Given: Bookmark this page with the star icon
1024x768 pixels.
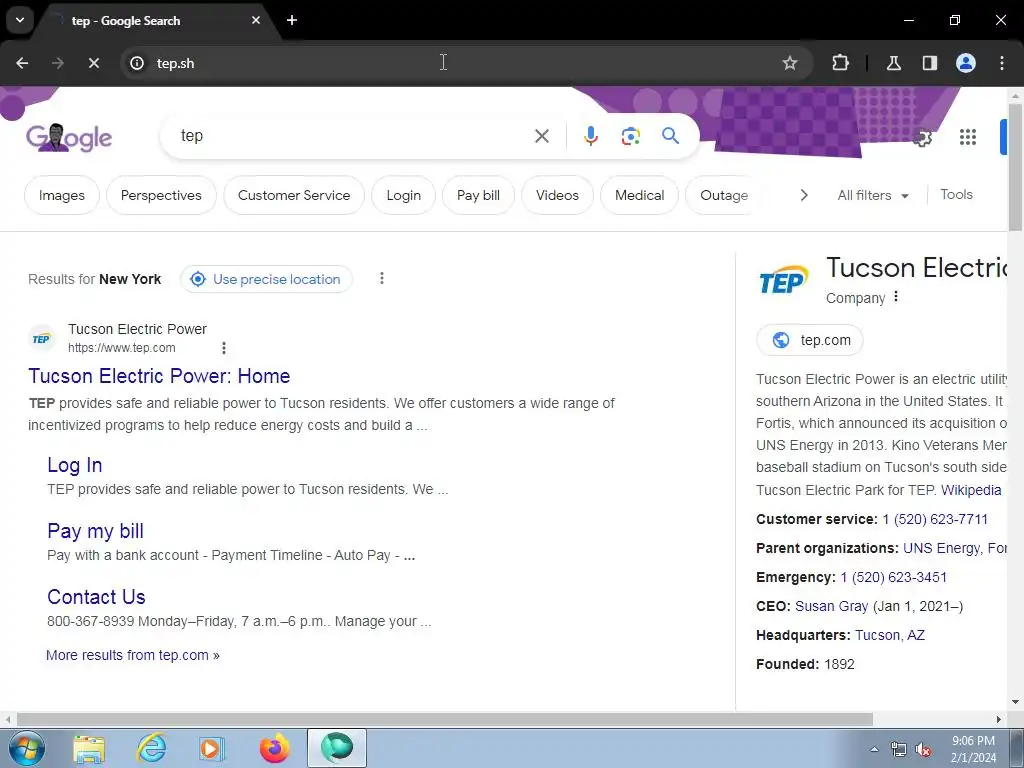Looking at the screenshot, I should tap(790, 63).
